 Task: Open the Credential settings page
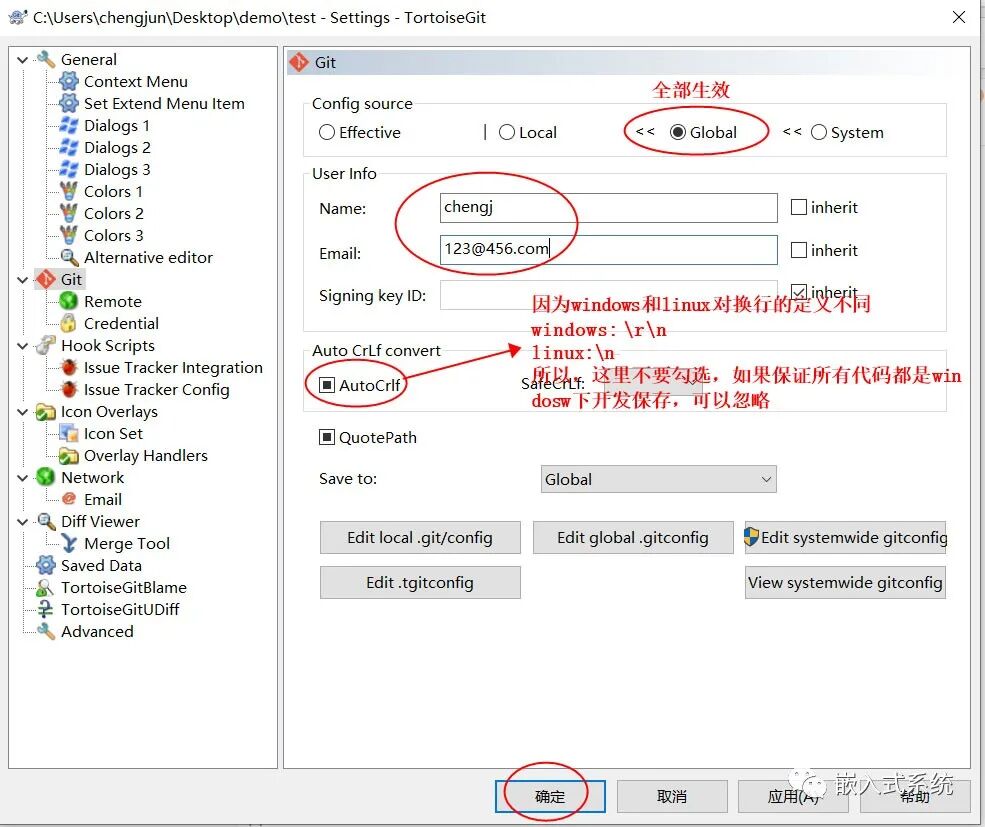click(121, 323)
